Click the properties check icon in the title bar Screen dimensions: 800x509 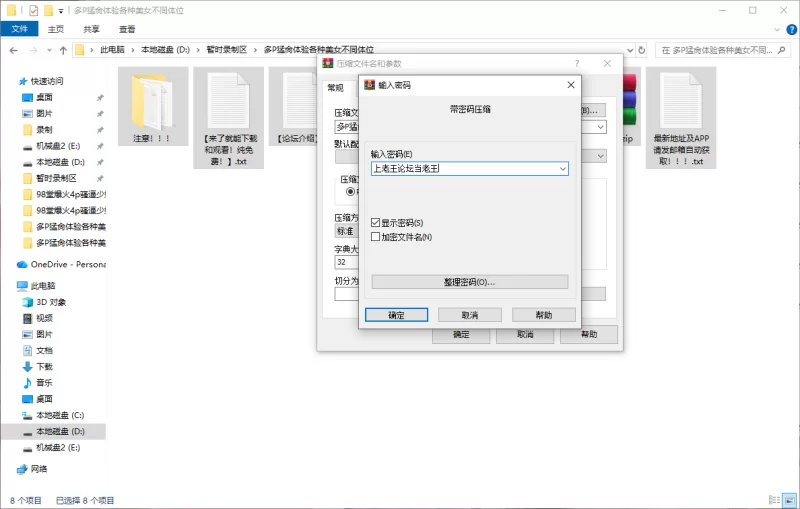pyautogui.click(x=34, y=10)
